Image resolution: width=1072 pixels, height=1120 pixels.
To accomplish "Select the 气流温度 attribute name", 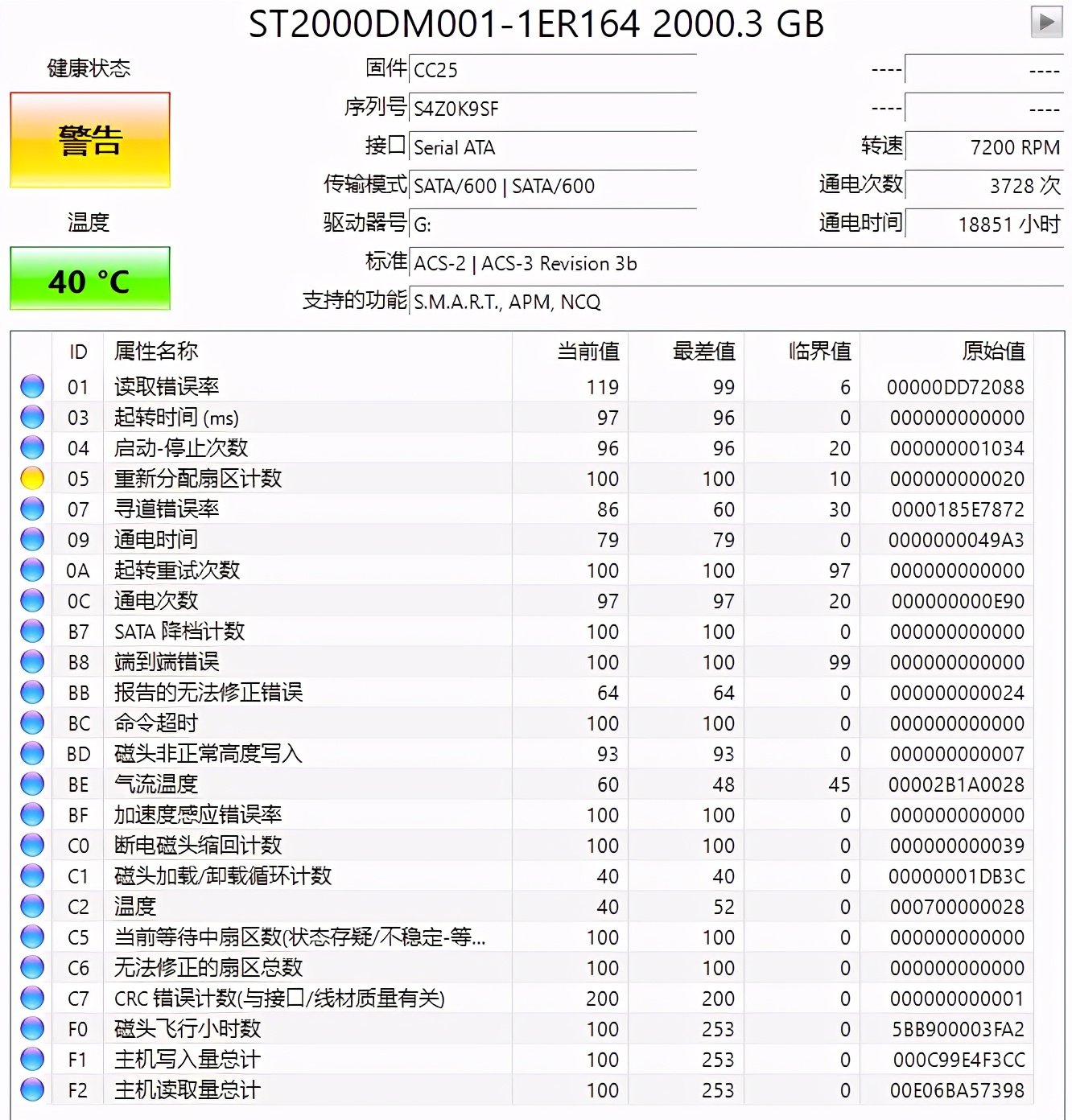I will [x=156, y=784].
